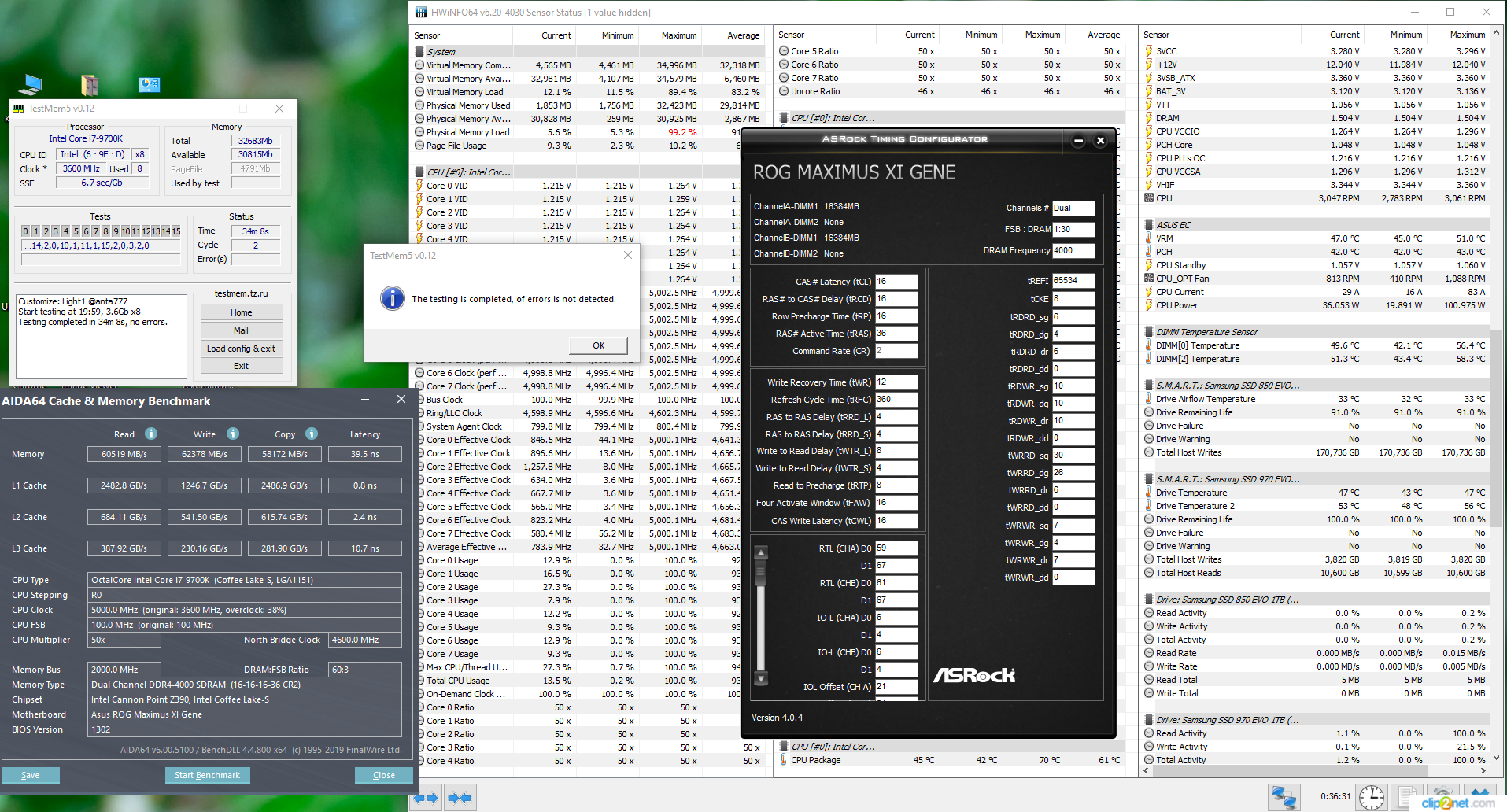1507x812 pixels.
Task: Confirm the testing completed dialog with OK
Action: coord(599,345)
